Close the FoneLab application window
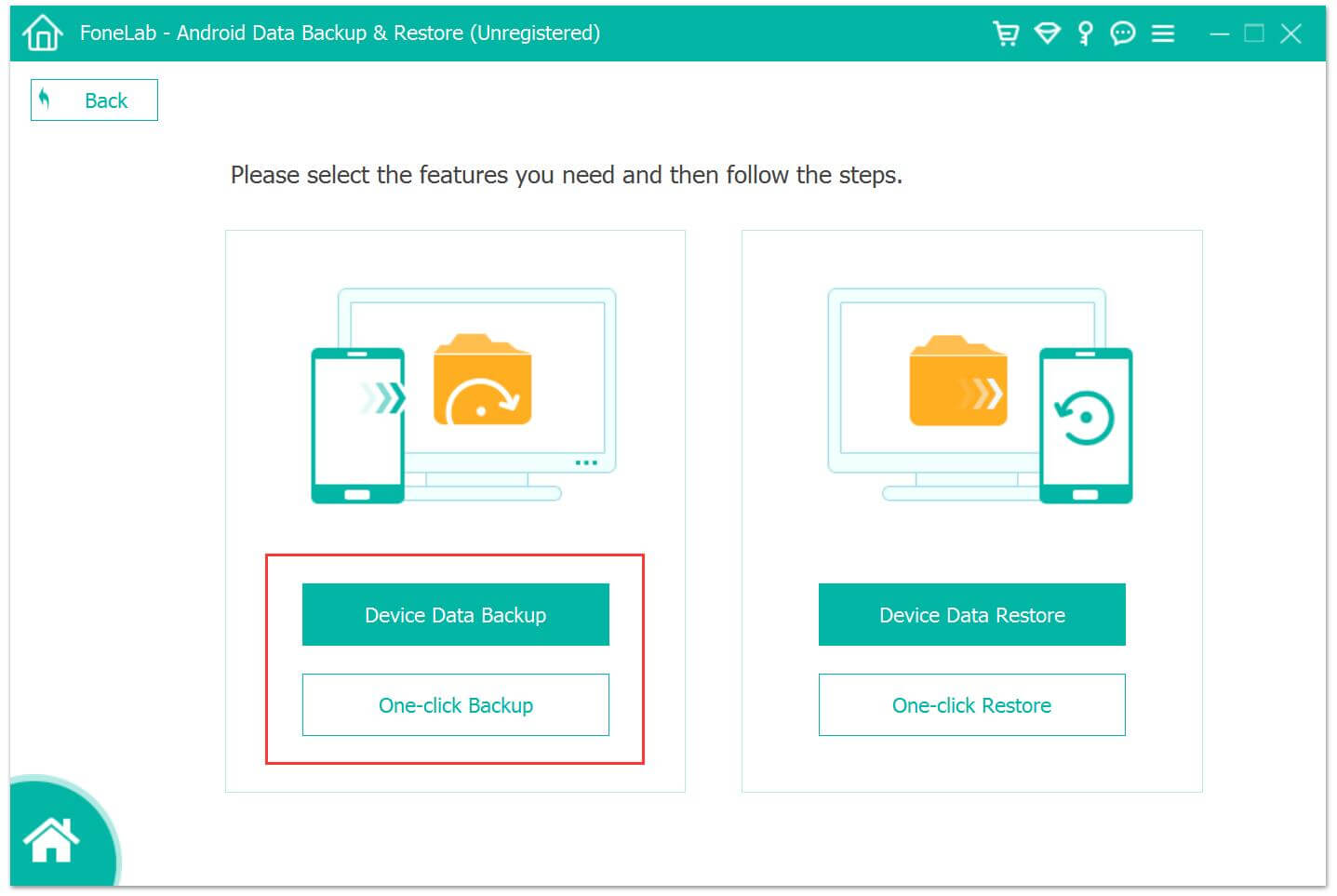The width and height of the screenshot is (1337, 896). 1290,33
